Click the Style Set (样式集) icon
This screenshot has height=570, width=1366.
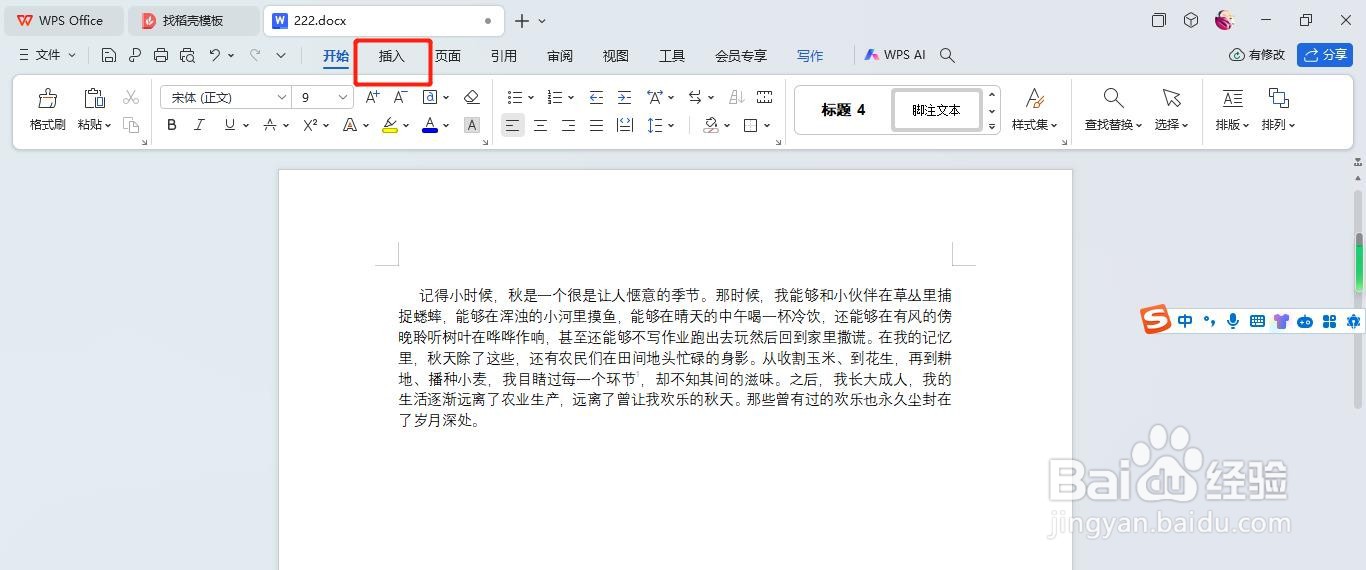(1035, 98)
